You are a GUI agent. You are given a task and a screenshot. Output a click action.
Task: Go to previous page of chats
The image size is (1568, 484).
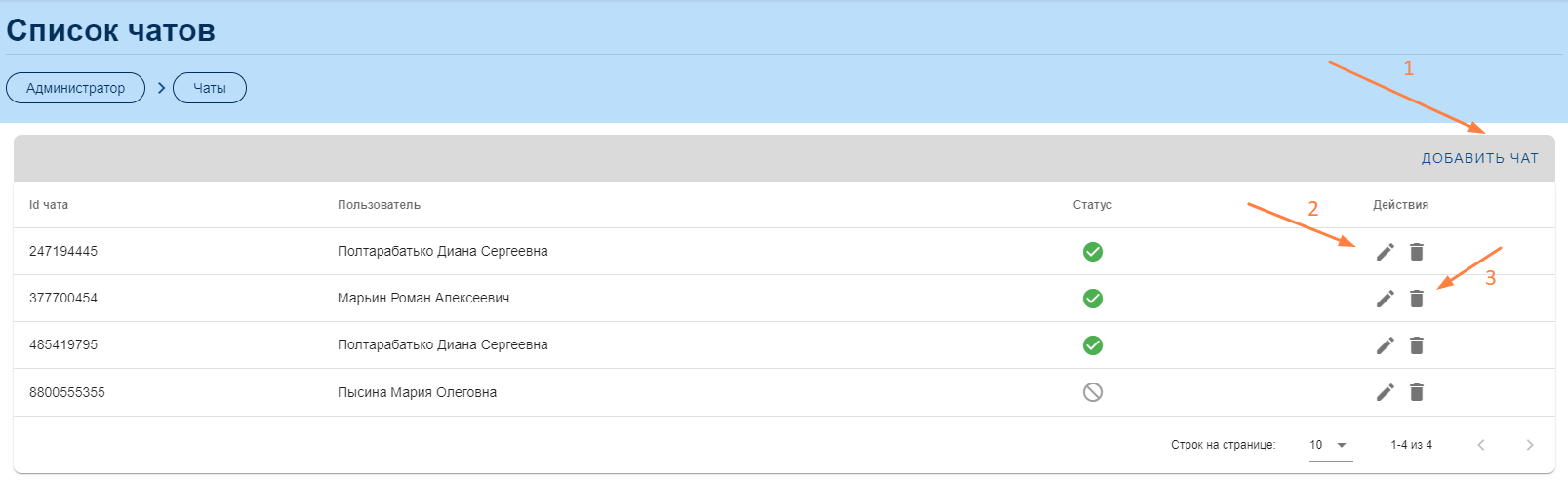(1481, 445)
